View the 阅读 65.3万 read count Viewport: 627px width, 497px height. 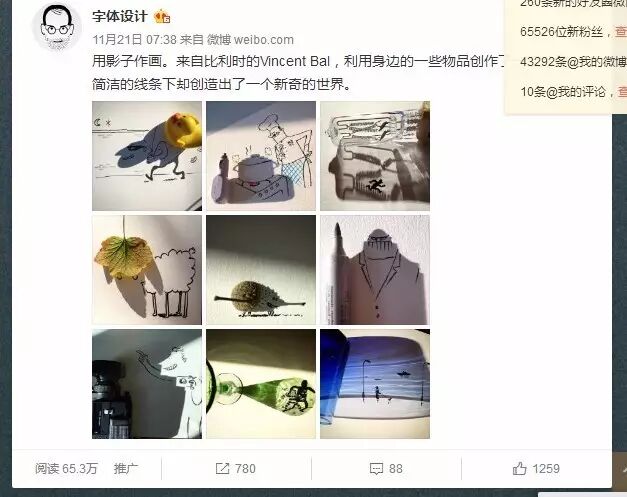pyautogui.click(x=66, y=469)
